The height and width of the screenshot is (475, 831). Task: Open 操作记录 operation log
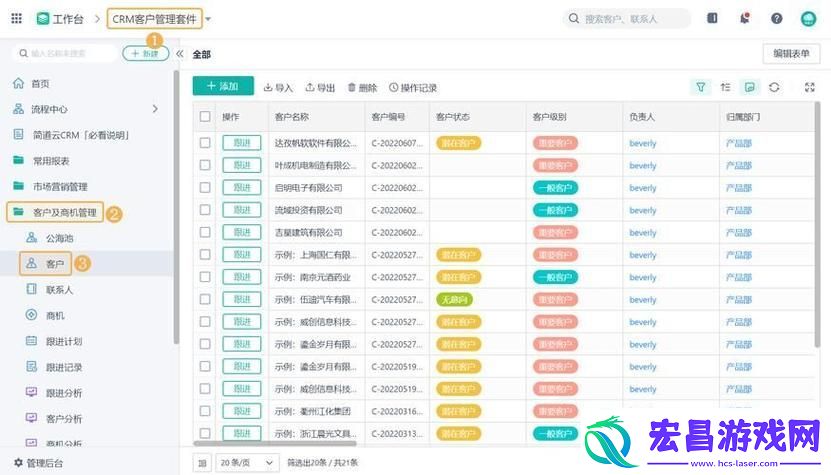pos(413,87)
